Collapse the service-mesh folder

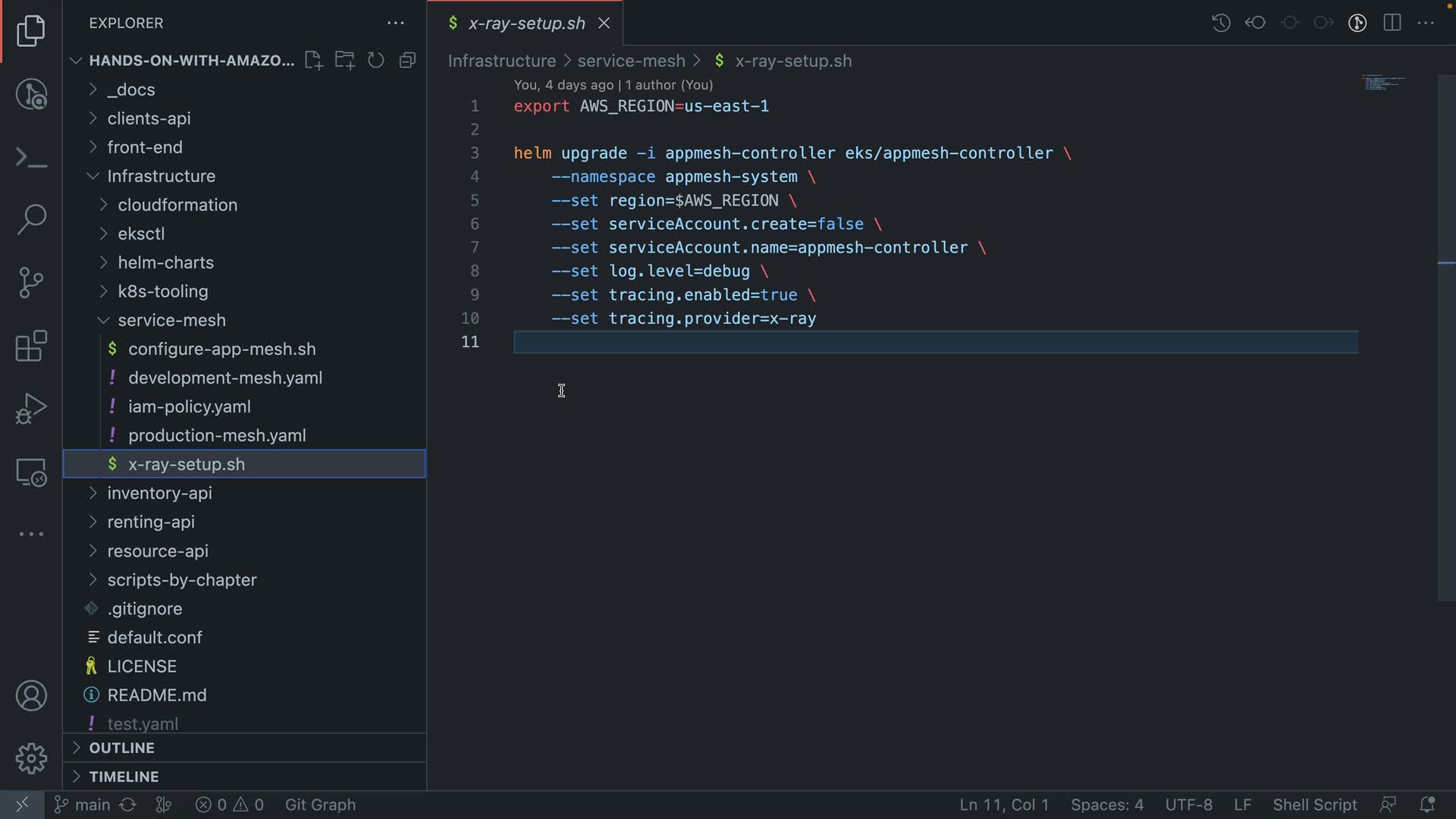[x=171, y=320]
